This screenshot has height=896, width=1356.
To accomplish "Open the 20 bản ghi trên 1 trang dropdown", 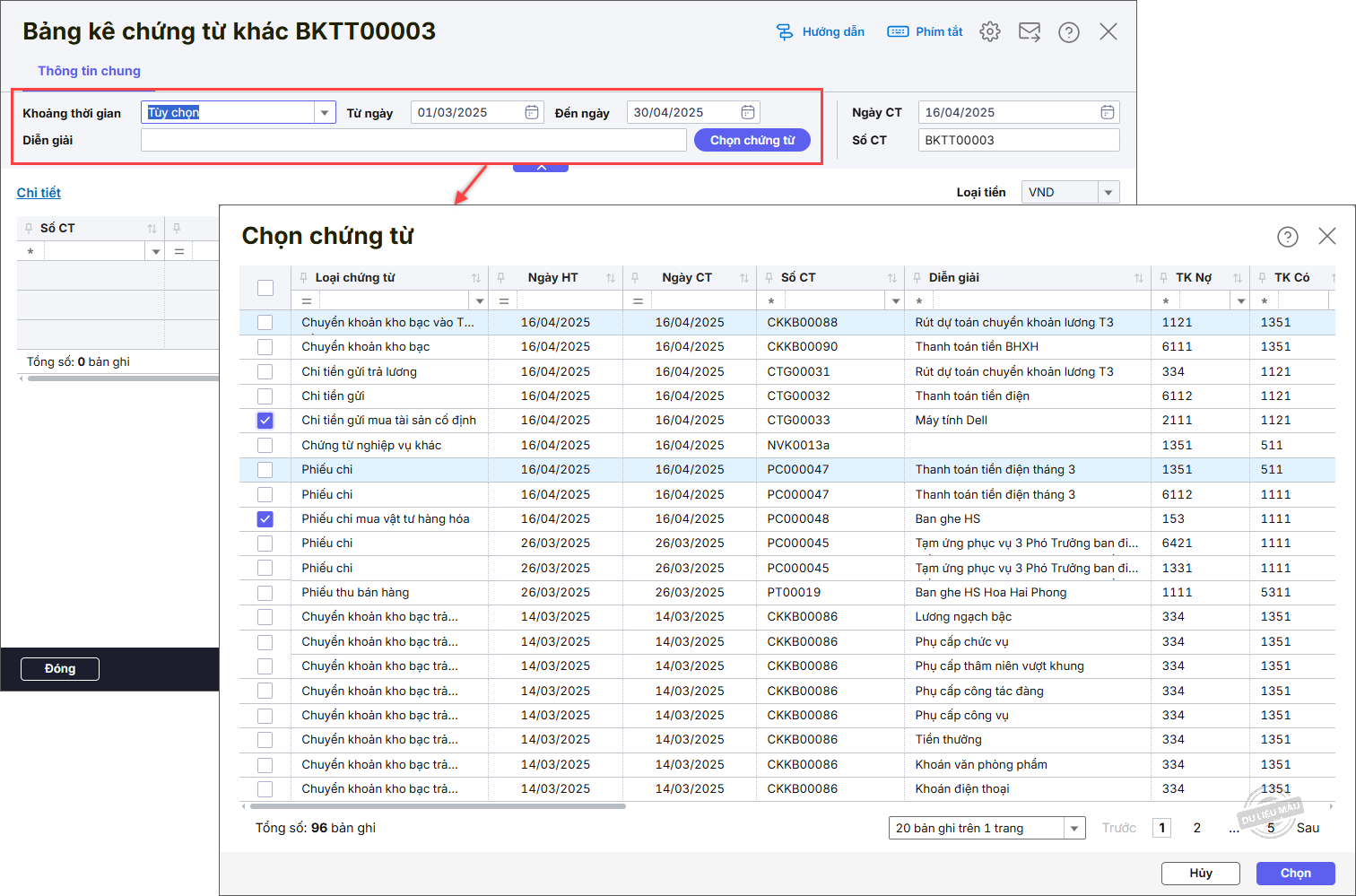I will 1073,828.
